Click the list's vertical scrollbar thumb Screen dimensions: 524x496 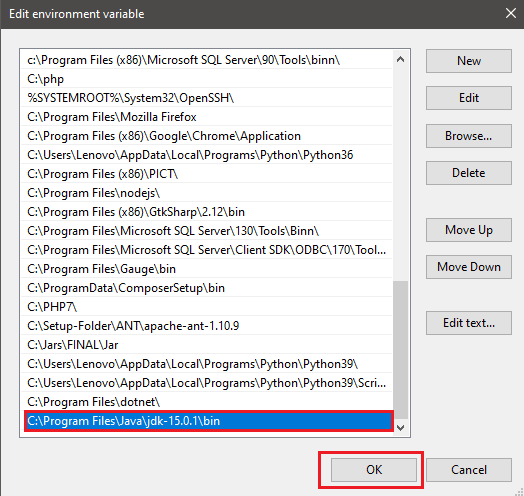tap(400, 350)
